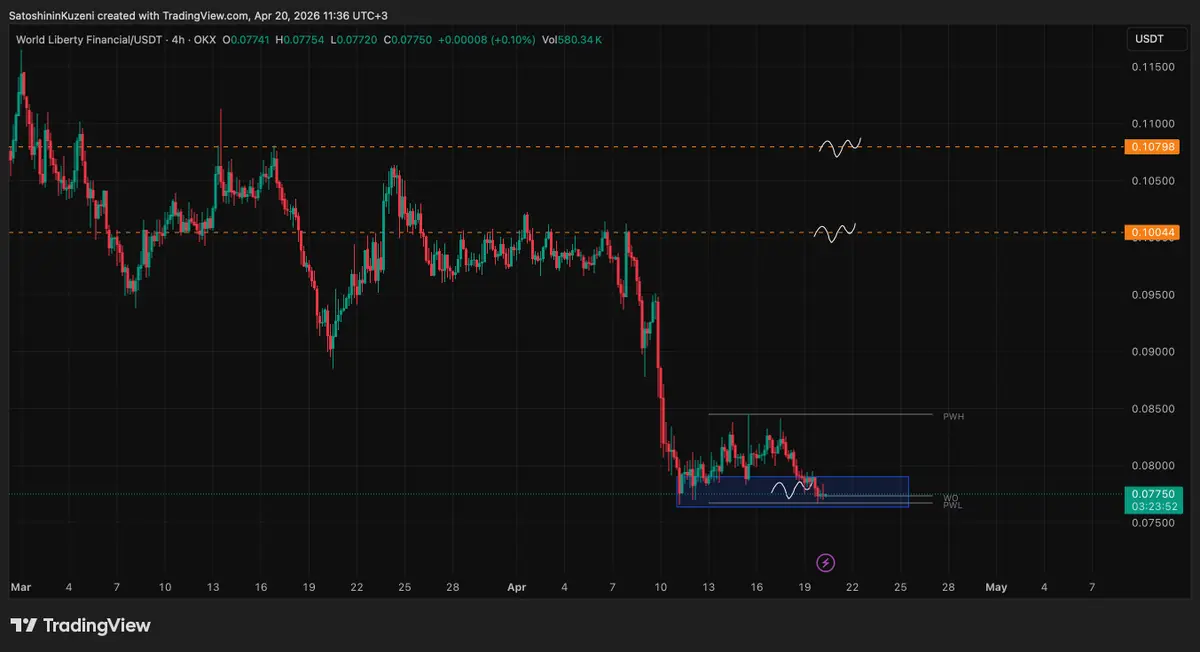This screenshot has height=652, width=1200.
Task: Click the WO level label
Action: point(950,497)
